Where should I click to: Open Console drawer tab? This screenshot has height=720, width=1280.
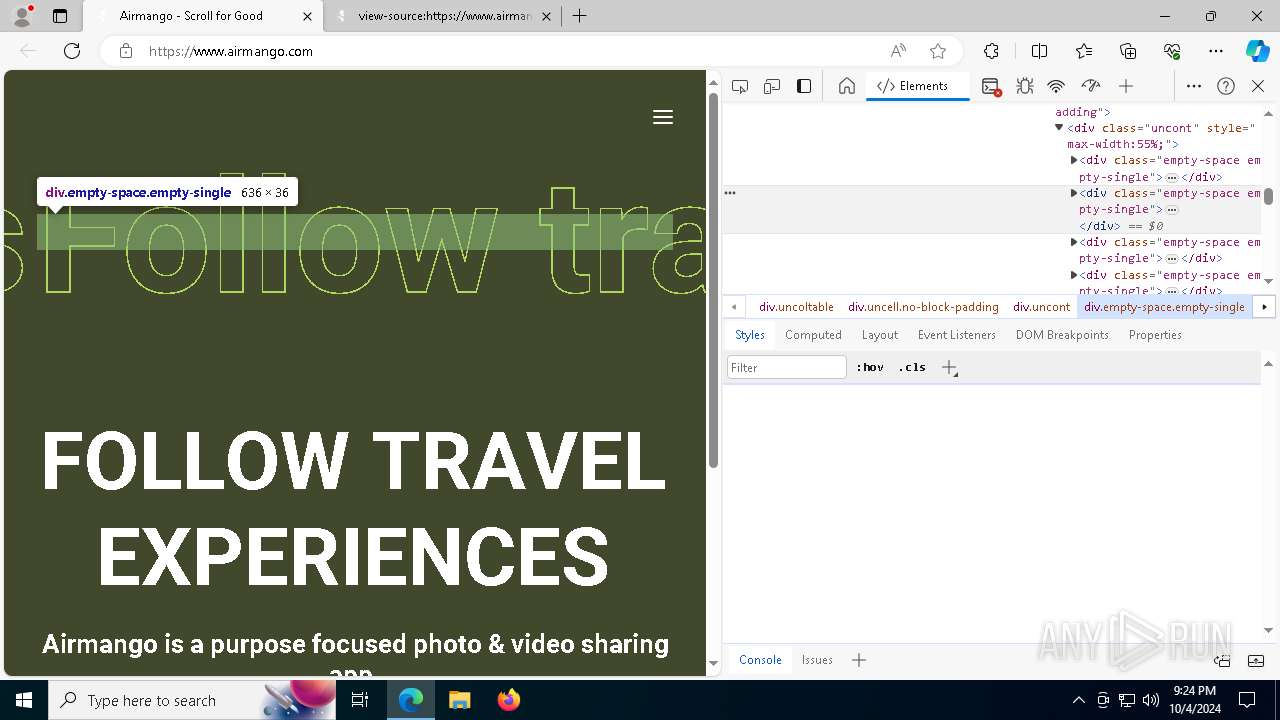click(x=760, y=660)
